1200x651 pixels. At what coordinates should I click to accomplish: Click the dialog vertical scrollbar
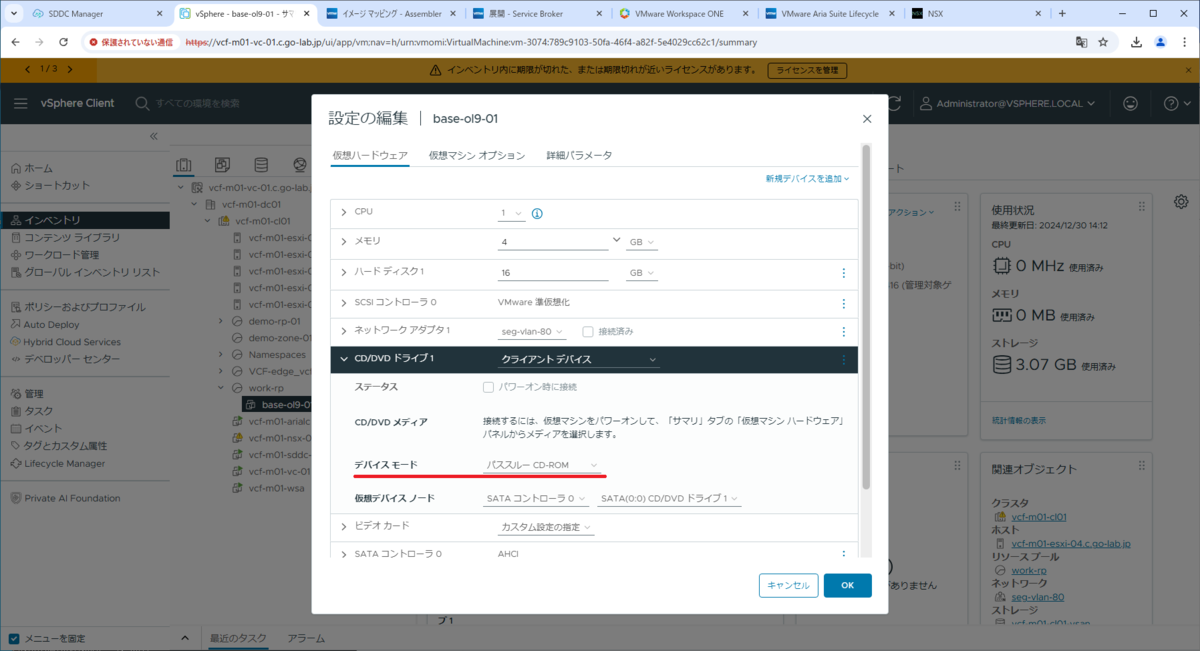866,316
